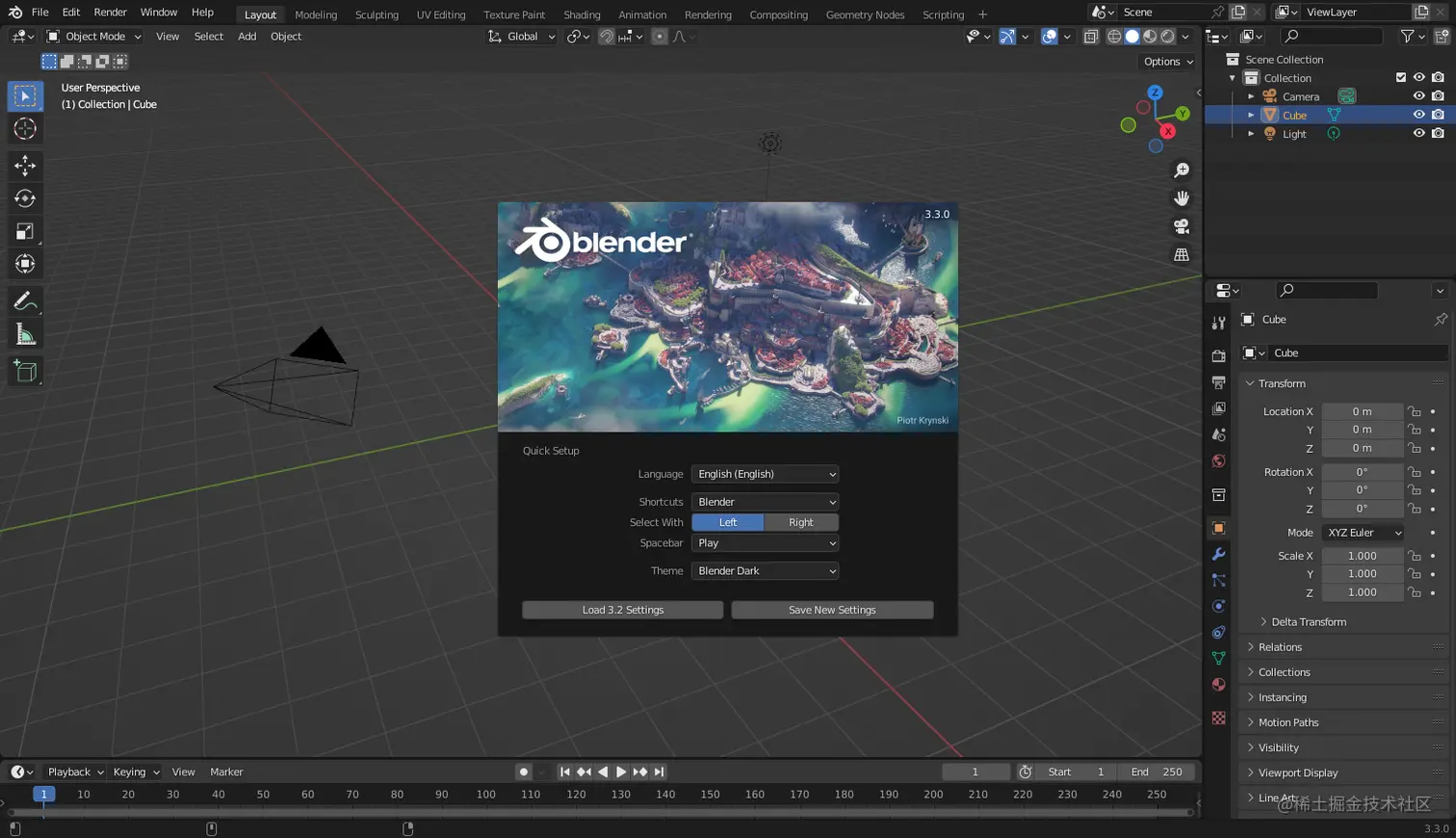1456x838 pixels.
Task: Switch to the Modeling workspace tab
Action: point(316,14)
